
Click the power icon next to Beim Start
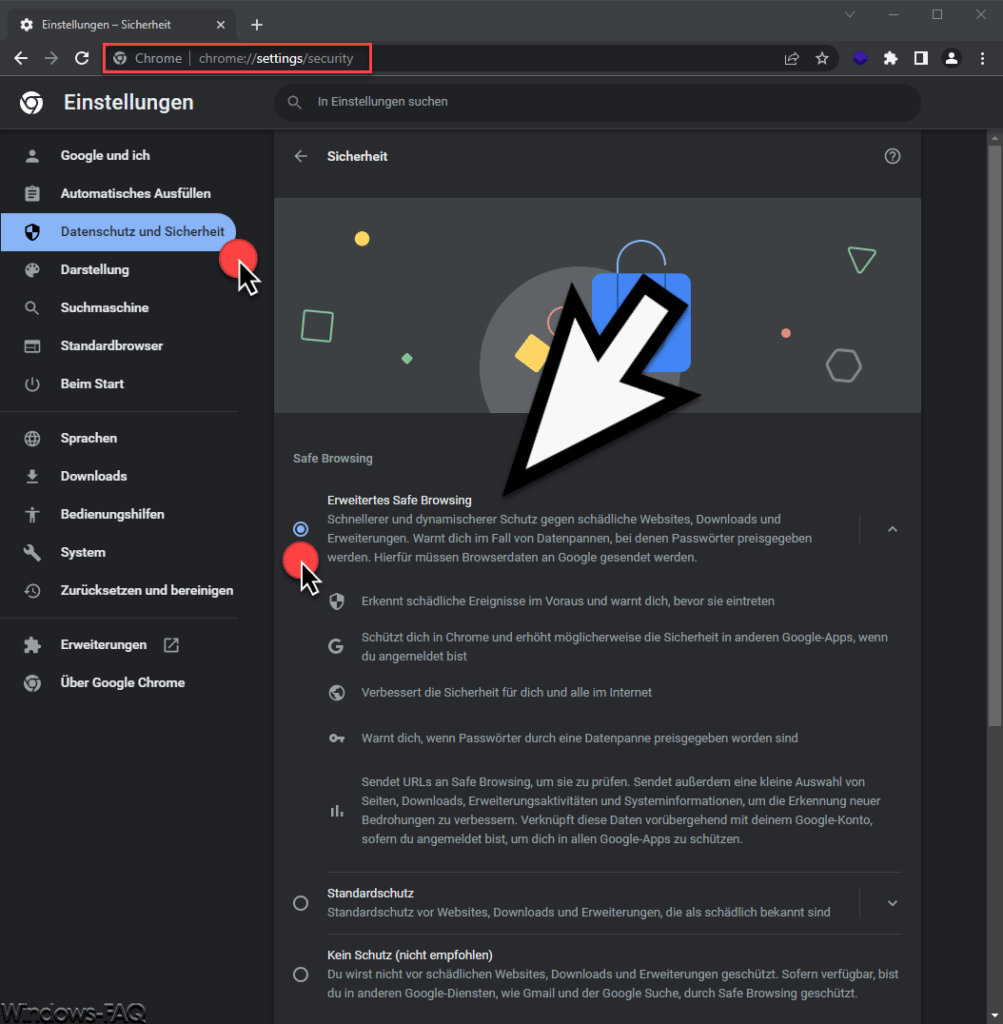coord(32,384)
